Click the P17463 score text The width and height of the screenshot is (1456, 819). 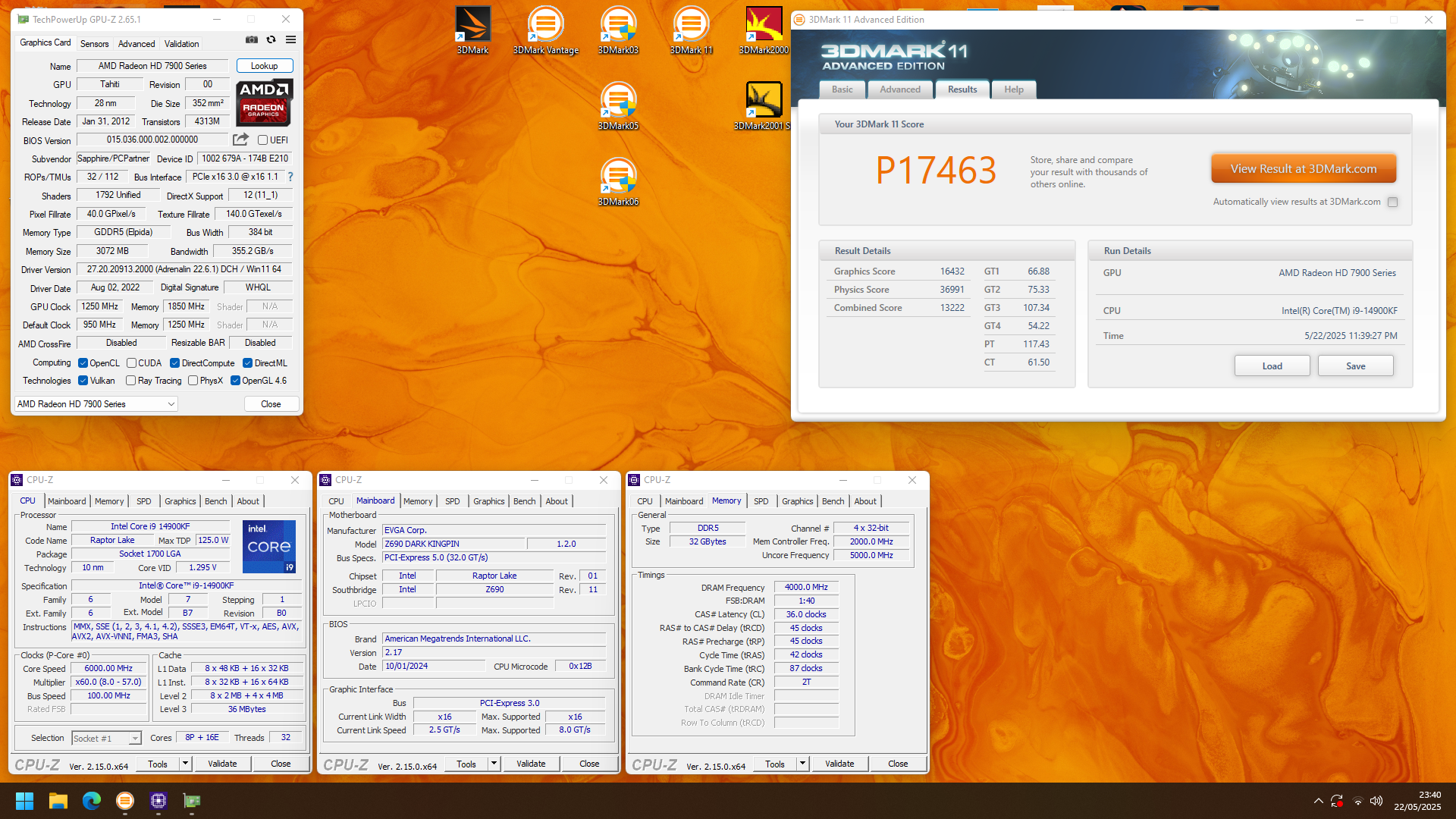pyautogui.click(x=936, y=170)
